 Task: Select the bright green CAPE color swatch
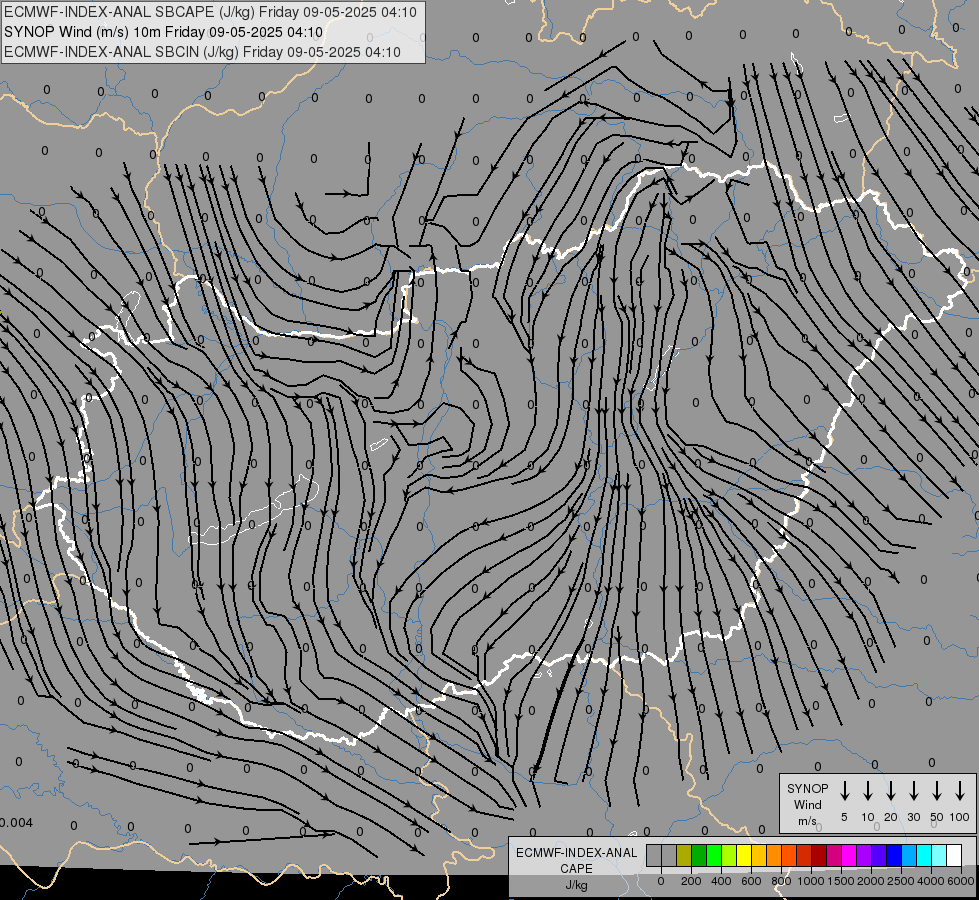[x=714, y=855]
